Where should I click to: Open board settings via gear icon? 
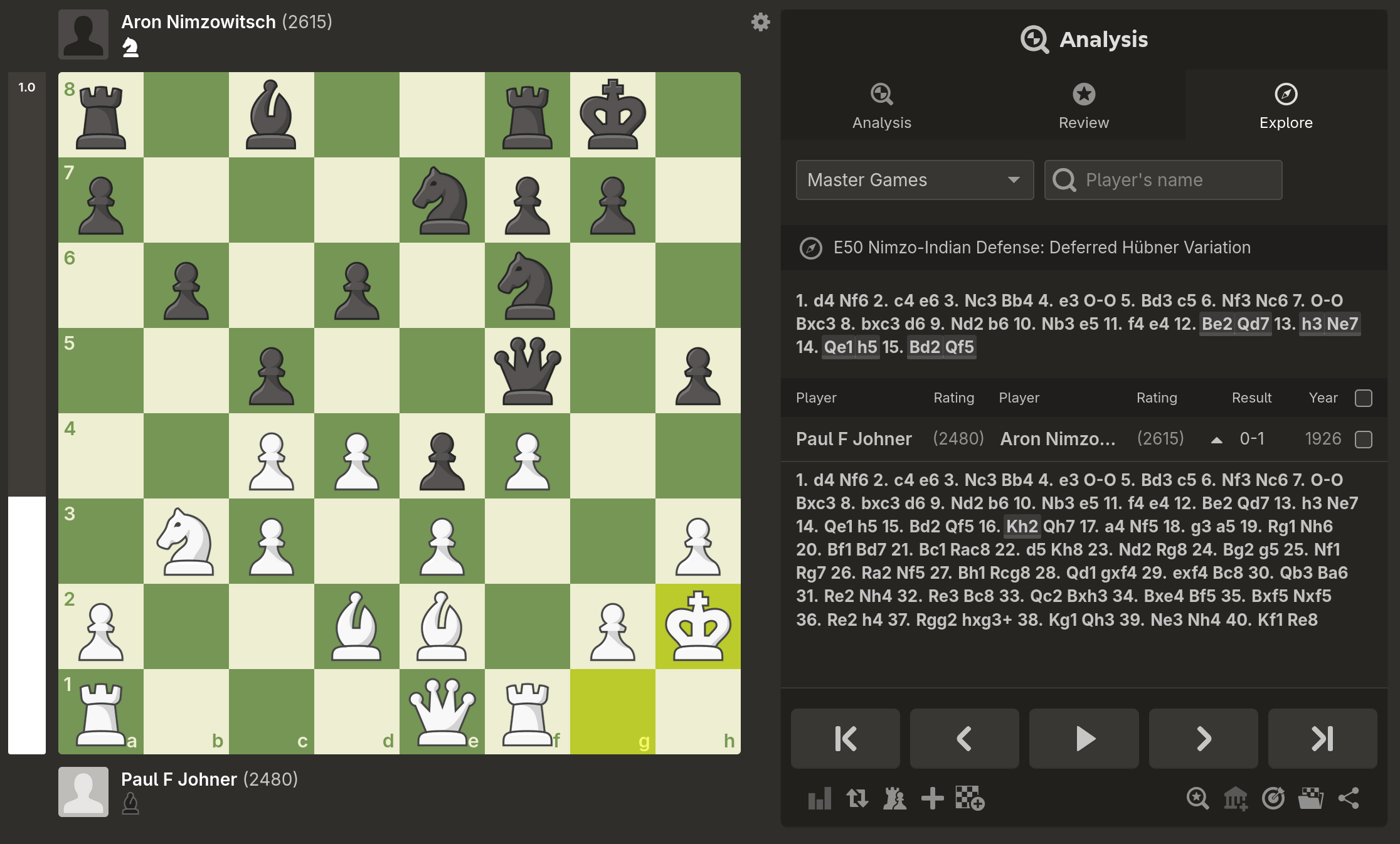[760, 23]
